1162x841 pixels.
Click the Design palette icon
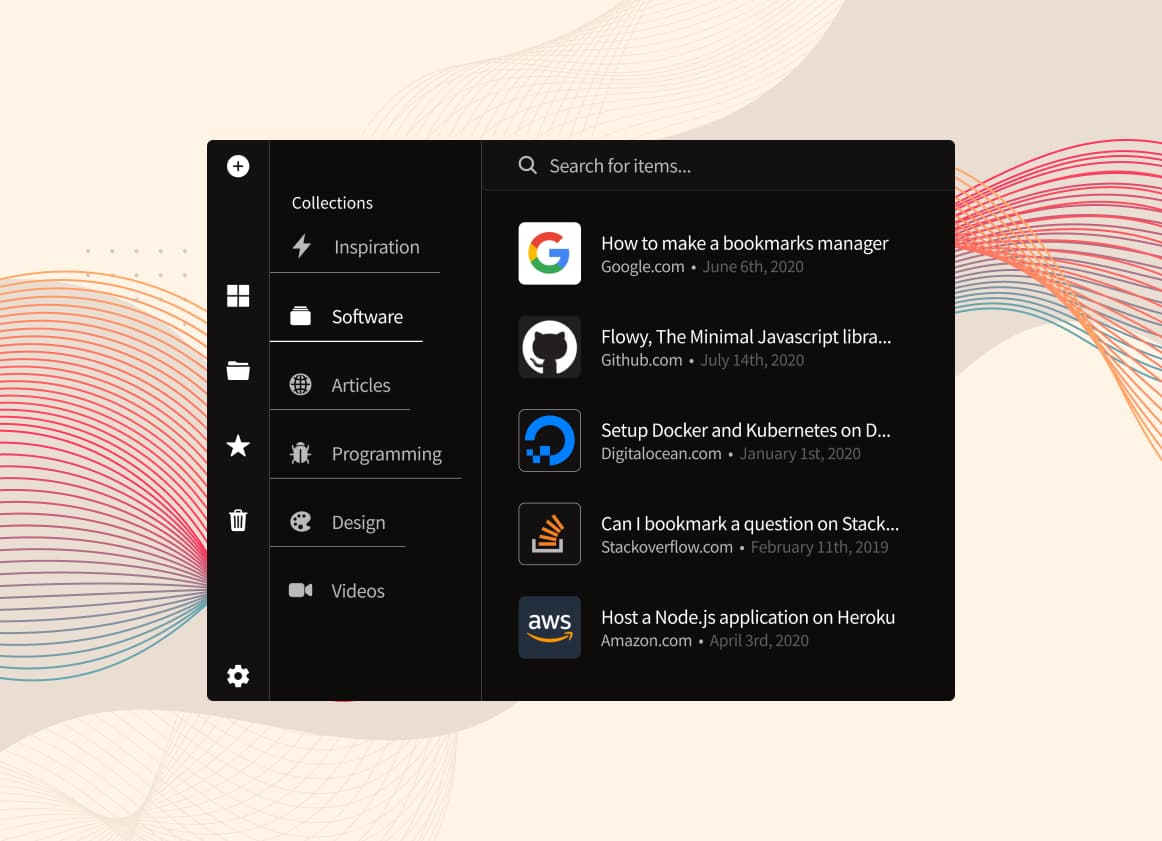pos(300,522)
